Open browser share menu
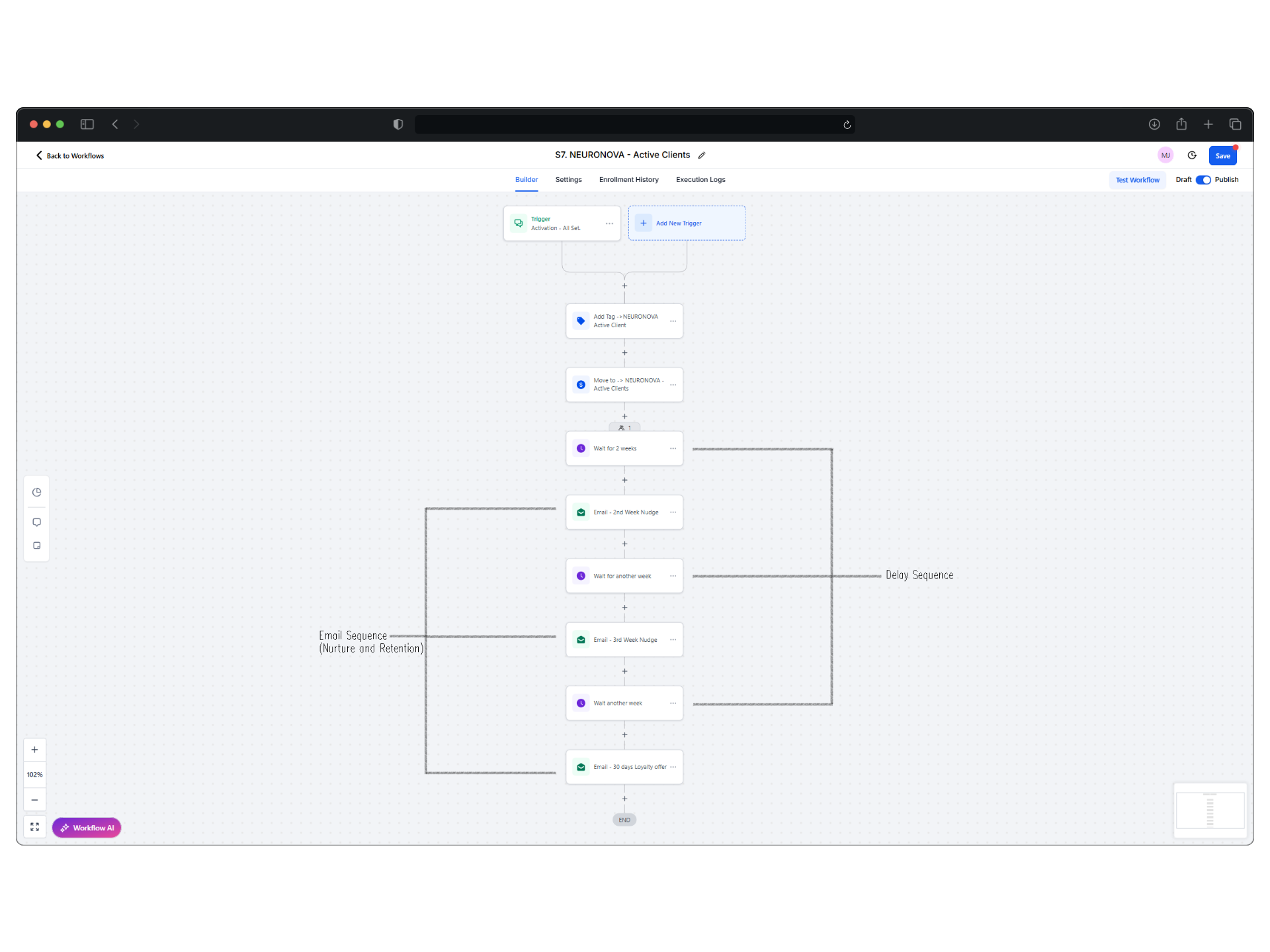The image size is (1270, 952). (x=1181, y=124)
